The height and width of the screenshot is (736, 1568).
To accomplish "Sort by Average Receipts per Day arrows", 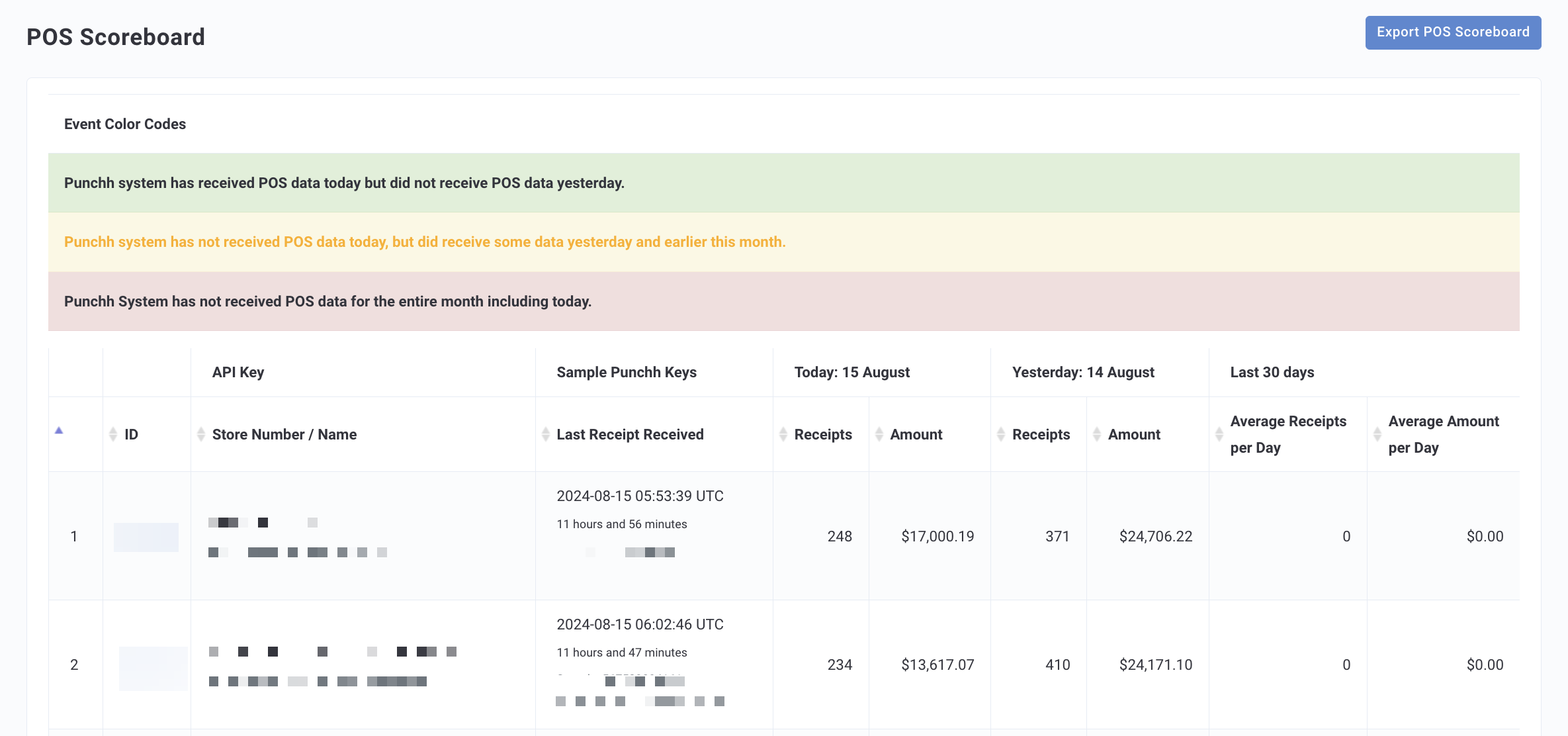I will tap(1219, 434).
